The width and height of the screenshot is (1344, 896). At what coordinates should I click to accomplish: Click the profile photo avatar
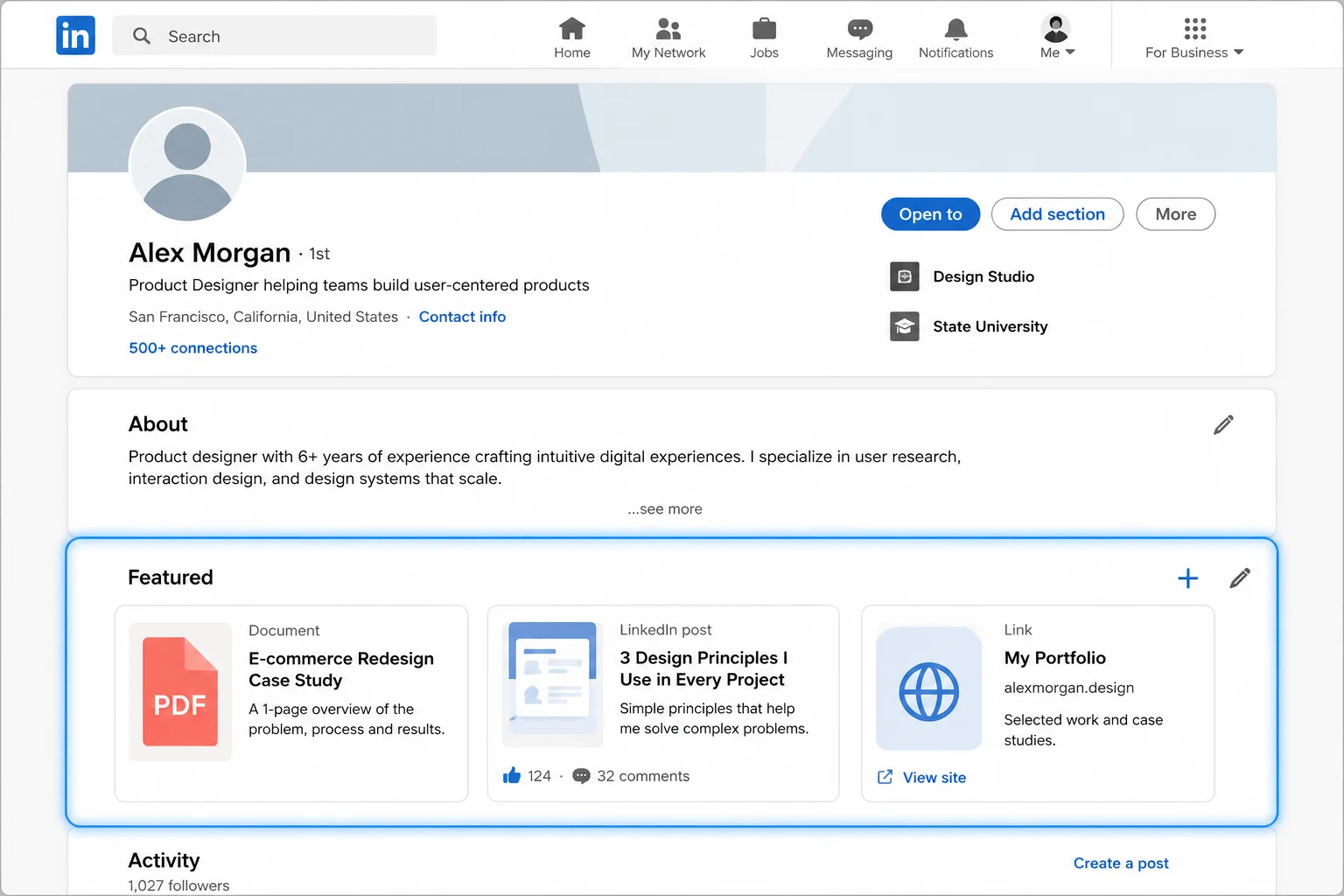[187, 165]
